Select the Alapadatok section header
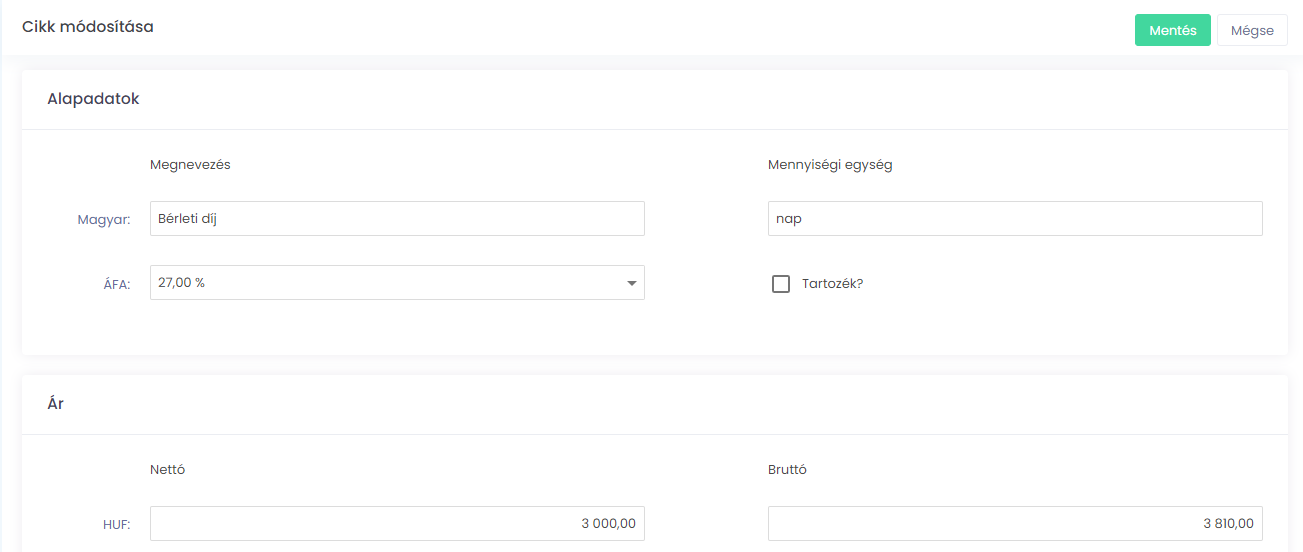 point(93,99)
